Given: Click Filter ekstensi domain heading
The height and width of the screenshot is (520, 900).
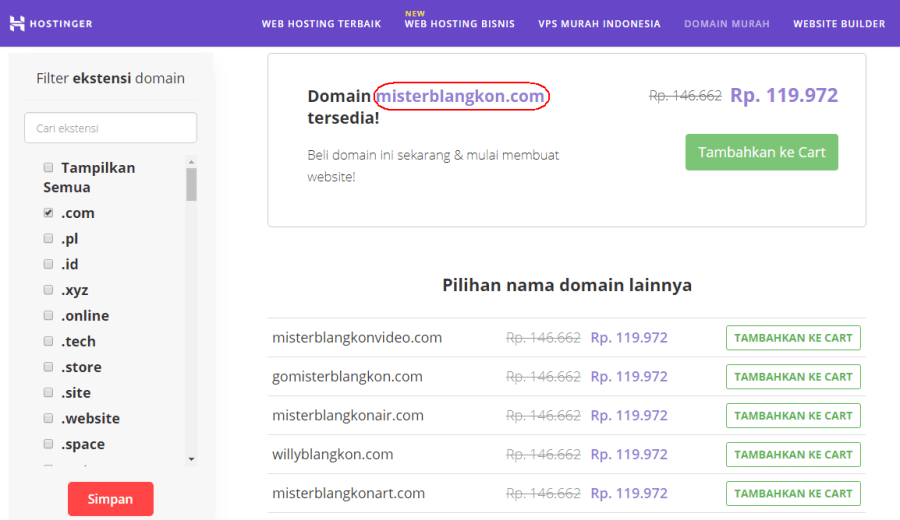Looking at the screenshot, I should [x=110, y=78].
